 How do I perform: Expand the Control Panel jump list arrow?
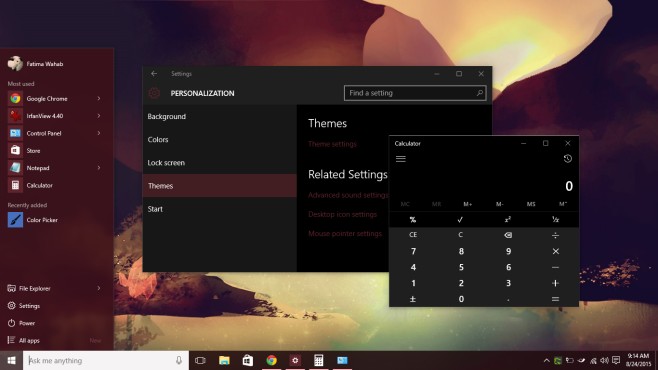[x=99, y=133]
